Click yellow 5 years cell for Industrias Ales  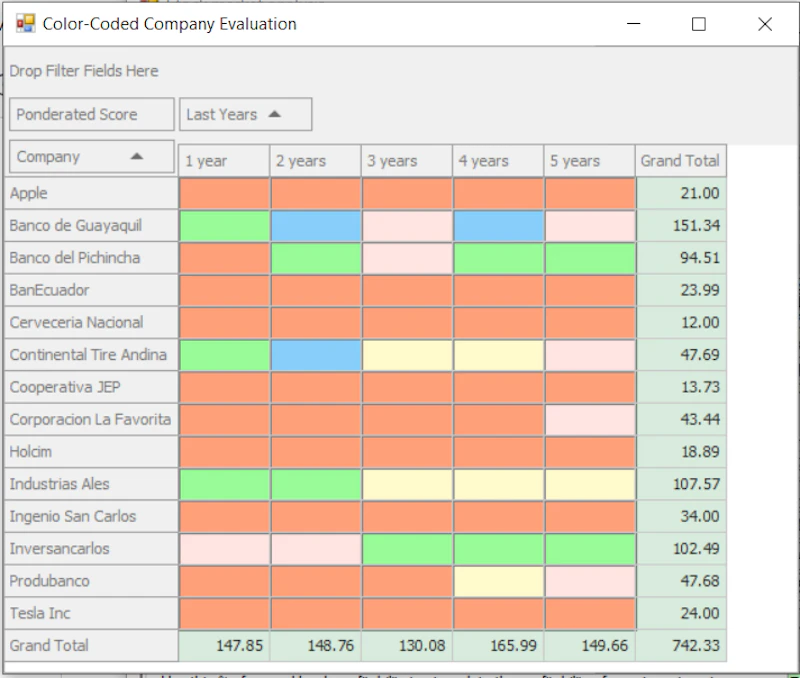[590, 484]
